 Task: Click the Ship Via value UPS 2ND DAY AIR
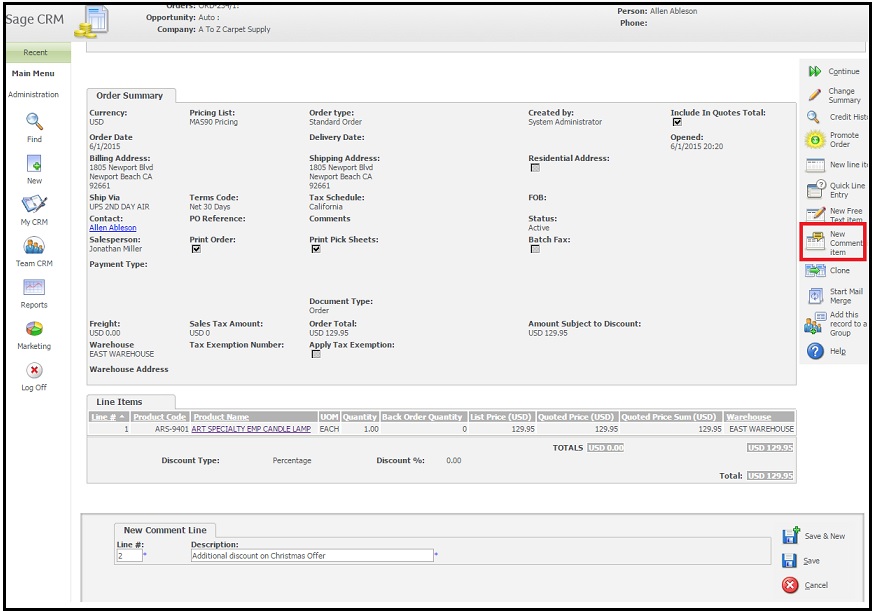click(119, 207)
